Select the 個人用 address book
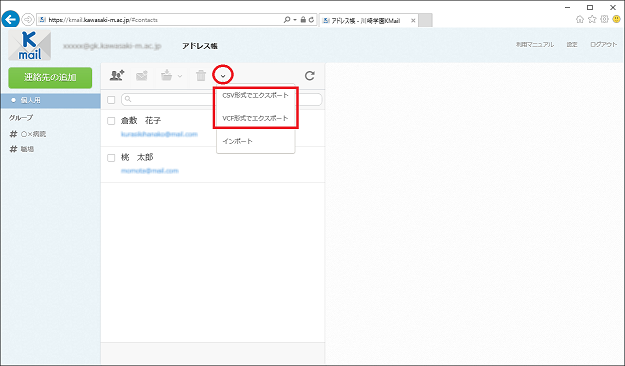This screenshot has width=625, height=366. (50, 100)
